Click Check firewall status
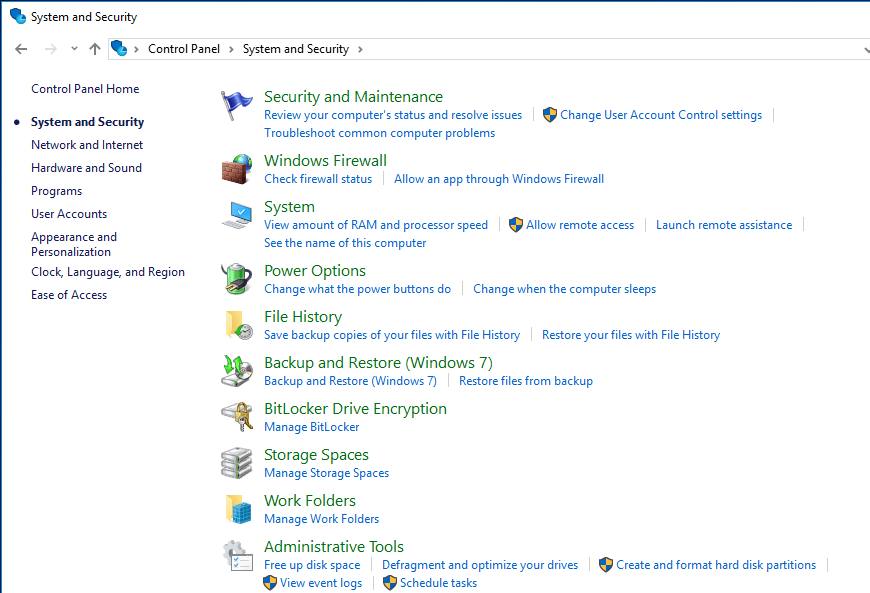The width and height of the screenshot is (870, 593). [x=318, y=179]
